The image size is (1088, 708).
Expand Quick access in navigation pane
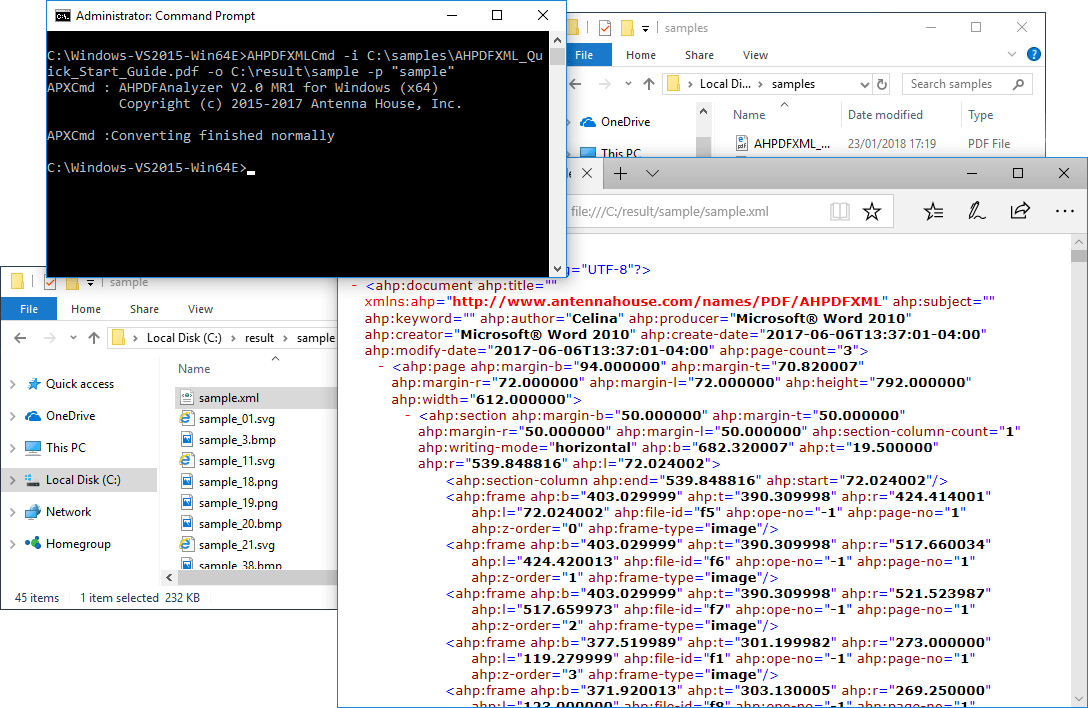12,384
